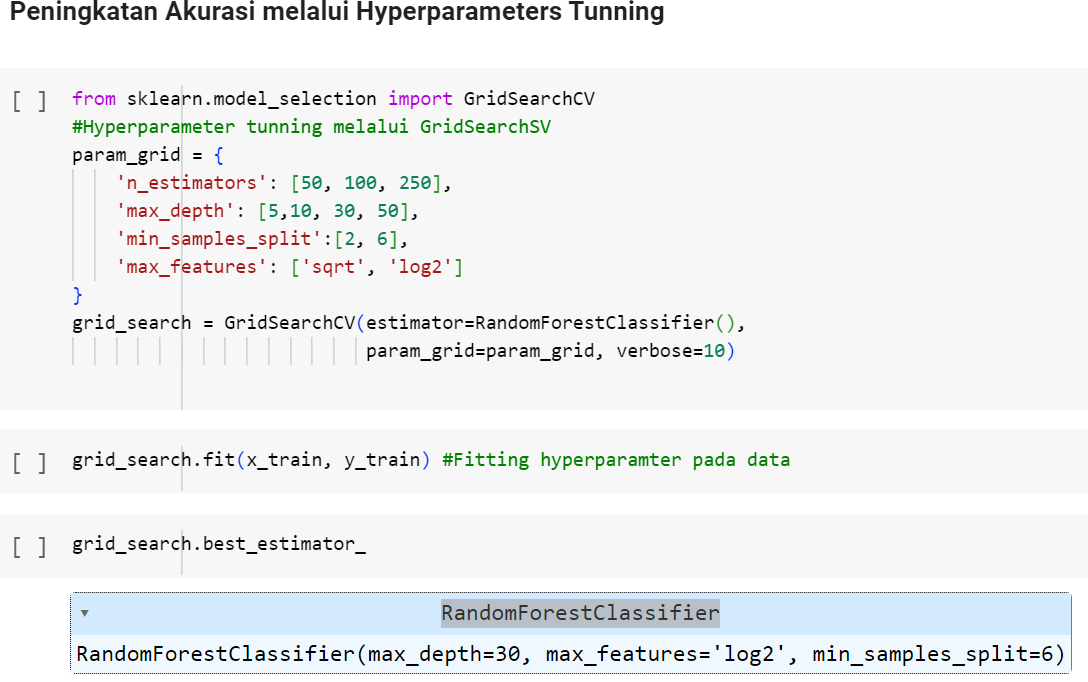1088x682 pixels.
Task: Click the verbose=10 argument
Action: pos(675,351)
